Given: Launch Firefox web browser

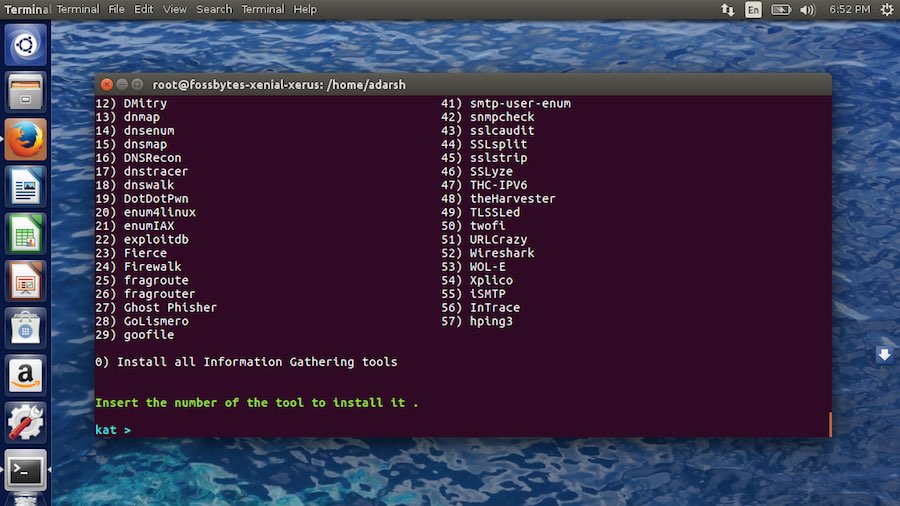Looking at the screenshot, I should pyautogui.click(x=26, y=139).
